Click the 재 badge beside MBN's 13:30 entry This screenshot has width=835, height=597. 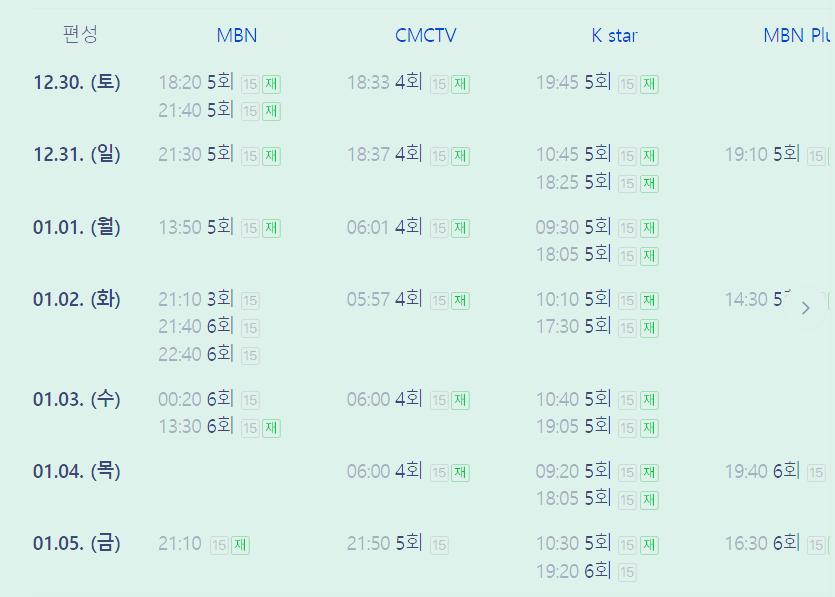[x=269, y=428]
